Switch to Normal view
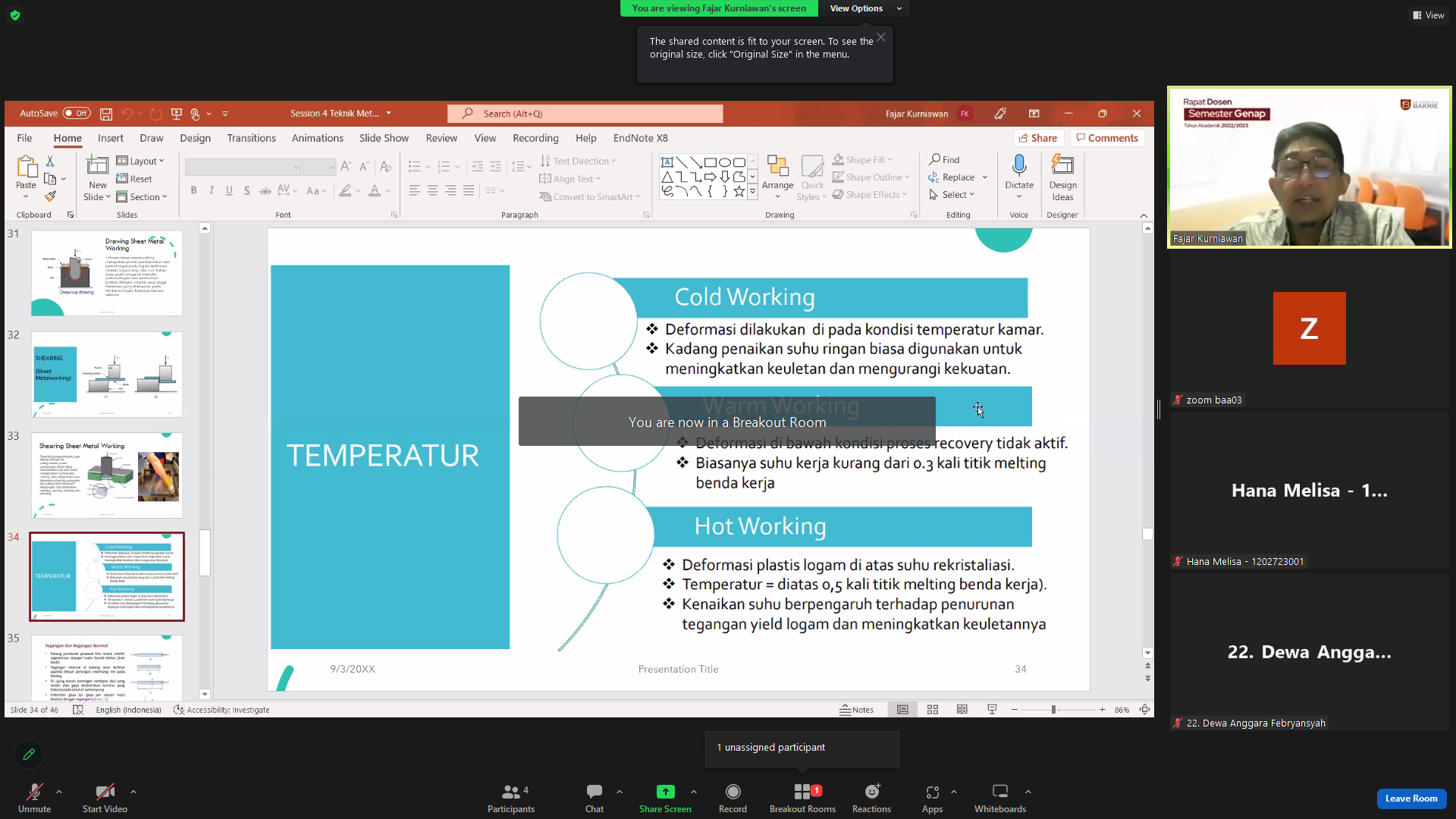This screenshot has height=819, width=1456. 902,710
